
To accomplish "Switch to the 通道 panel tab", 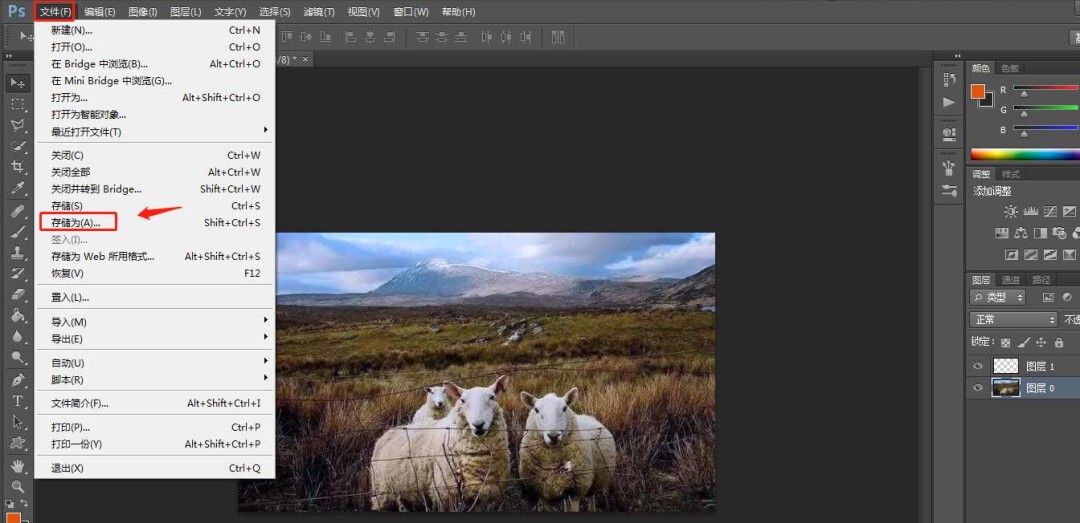I will click(x=1011, y=280).
